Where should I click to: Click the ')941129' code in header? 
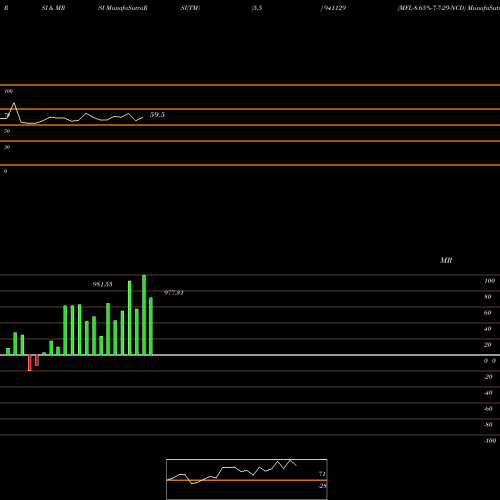(333, 8)
